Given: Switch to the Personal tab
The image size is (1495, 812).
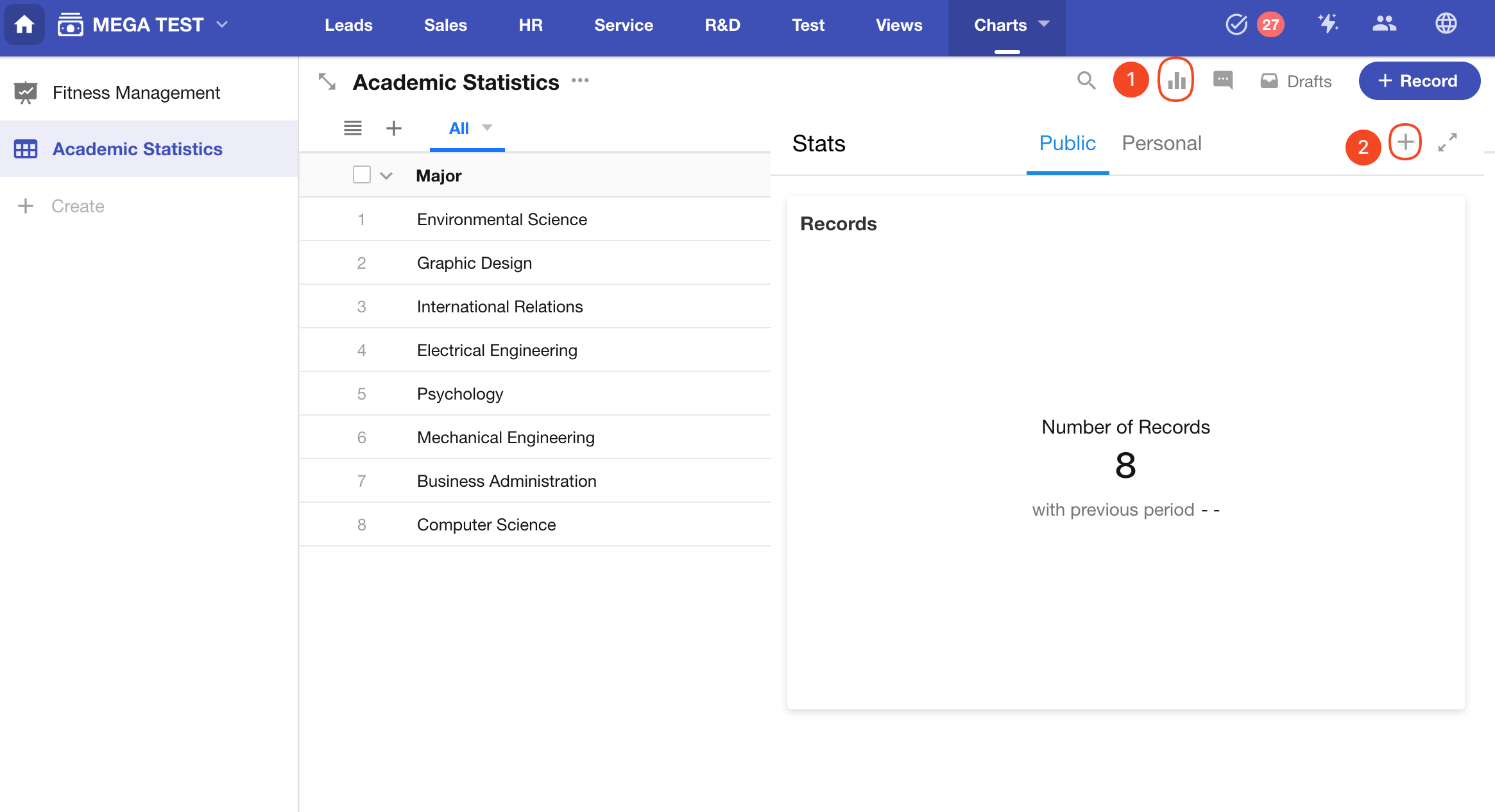Looking at the screenshot, I should pos(1161,143).
